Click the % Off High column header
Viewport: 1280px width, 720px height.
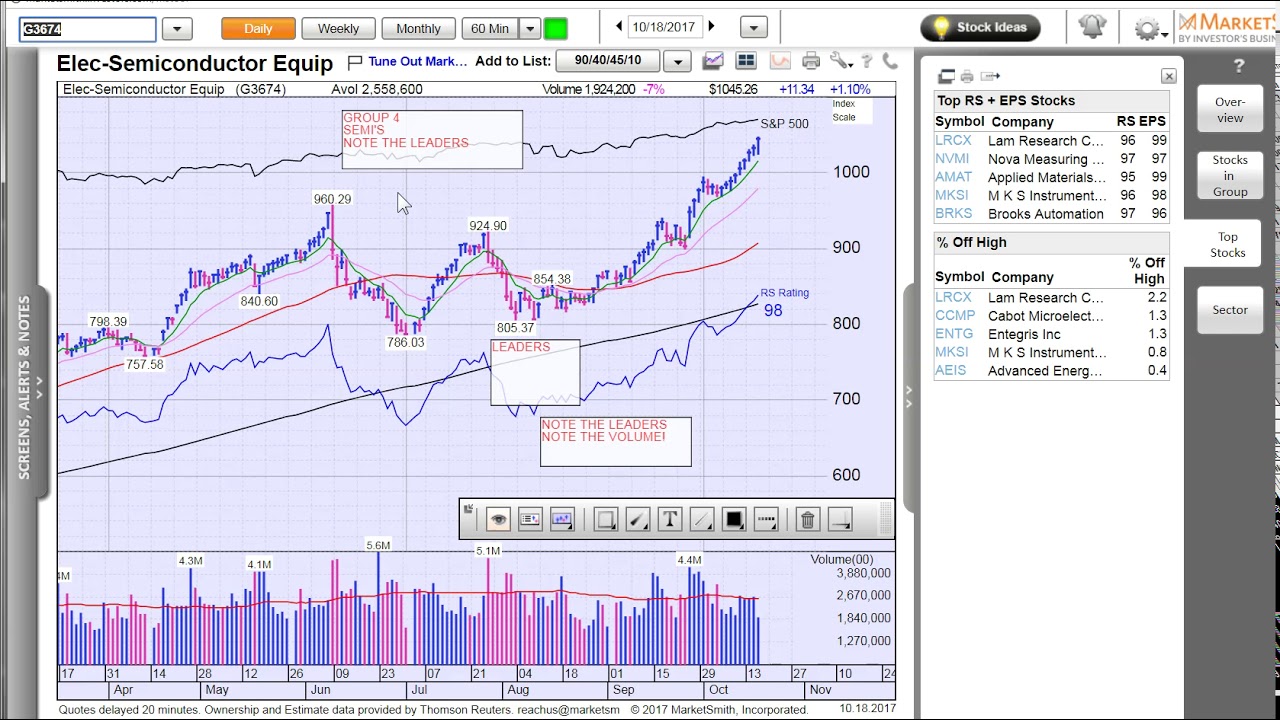pos(1148,271)
